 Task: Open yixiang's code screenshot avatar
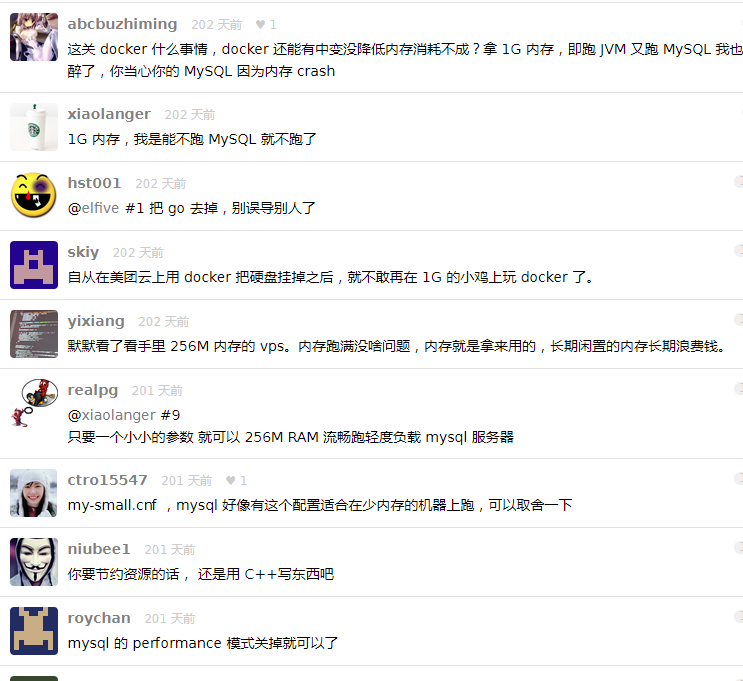(34, 334)
